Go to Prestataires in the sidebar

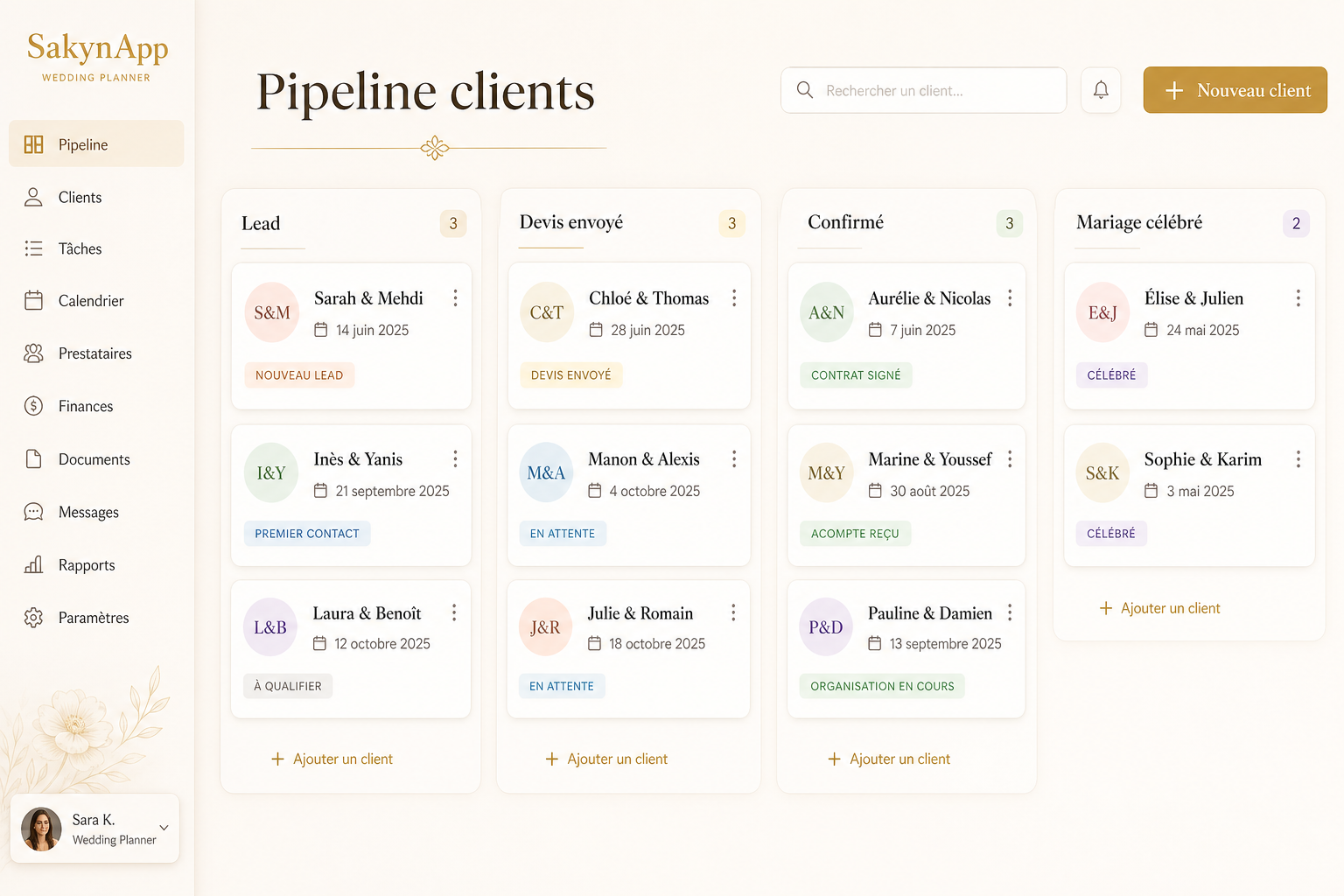[96, 353]
